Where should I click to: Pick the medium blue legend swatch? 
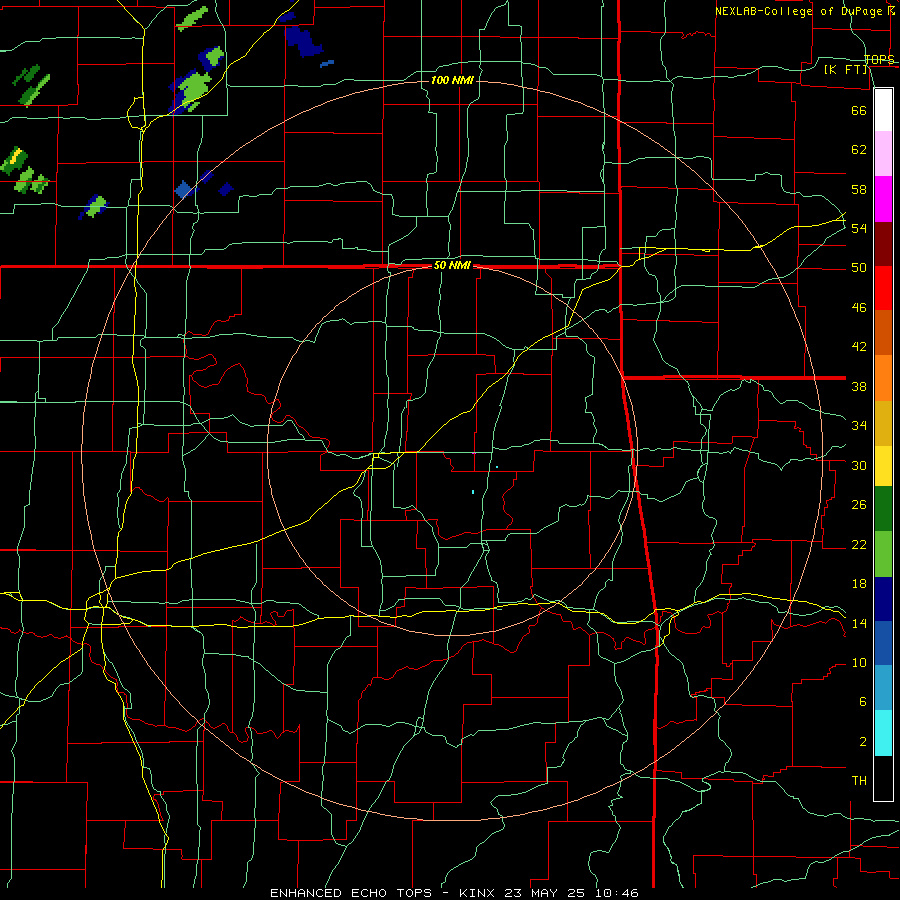point(883,643)
